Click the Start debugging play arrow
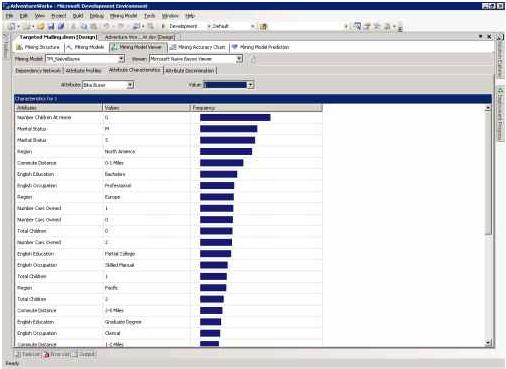This screenshot has width=506, height=369. click(163, 26)
